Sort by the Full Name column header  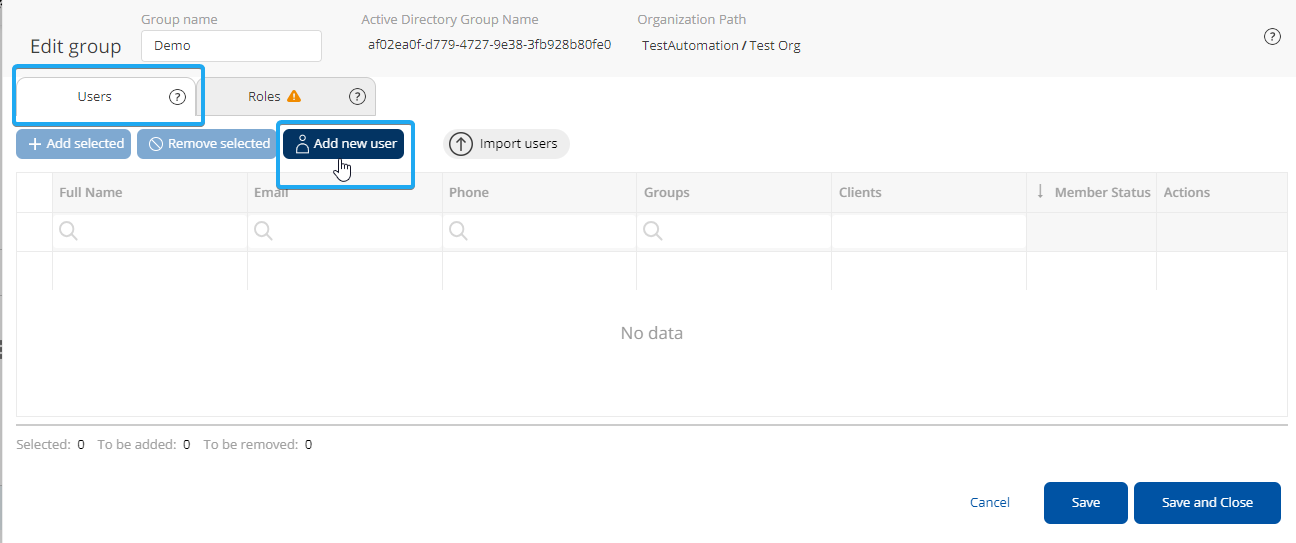pos(91,192)
